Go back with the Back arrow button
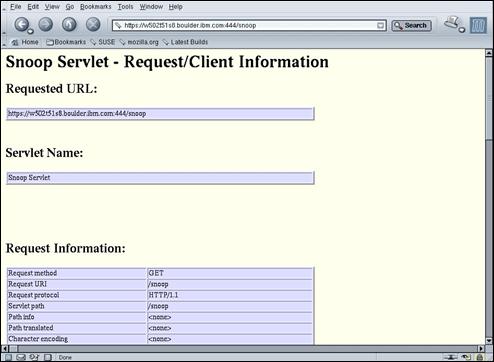 [21, 24]
